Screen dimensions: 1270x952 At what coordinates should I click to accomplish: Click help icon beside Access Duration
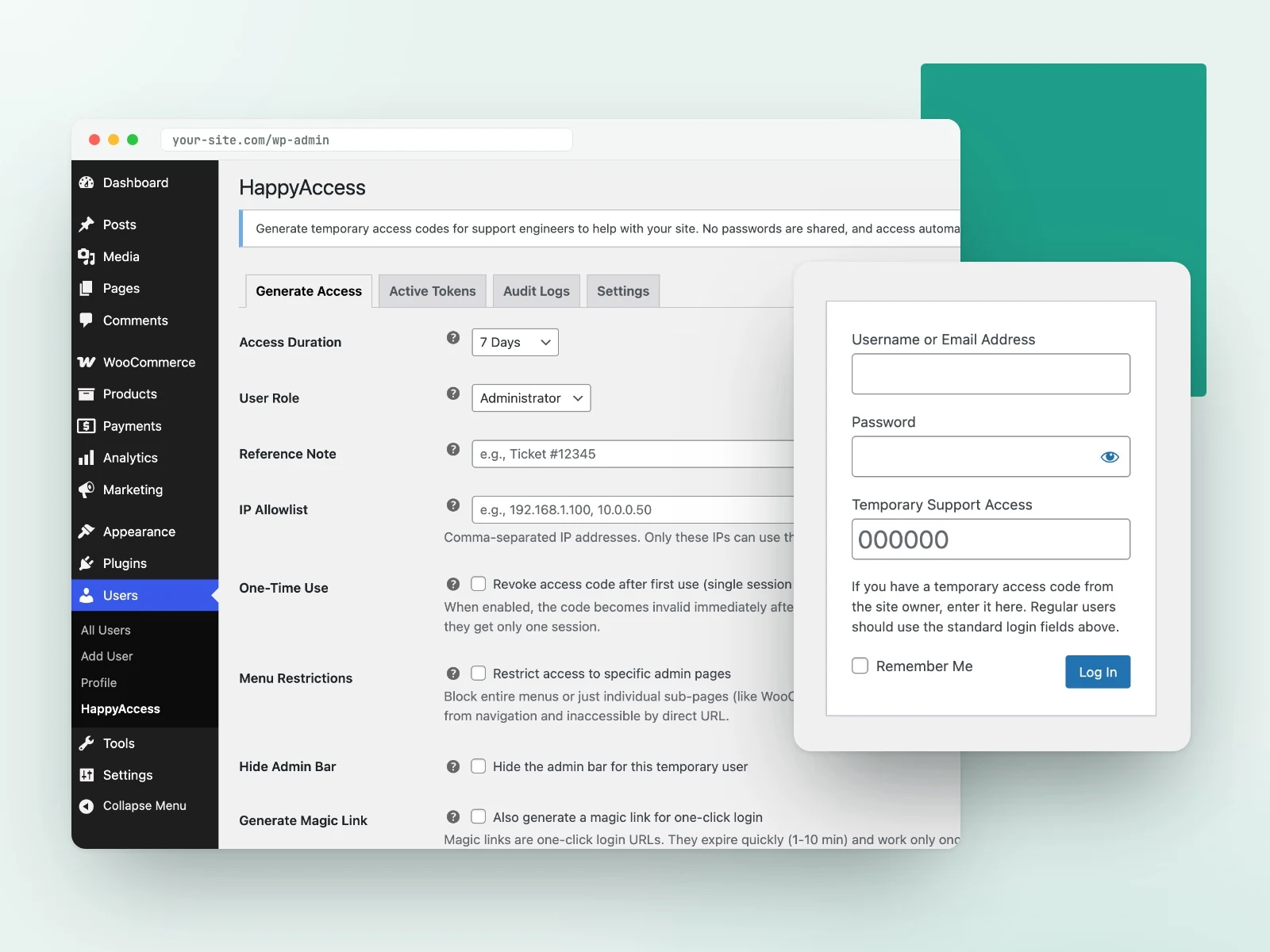point(453,338)
